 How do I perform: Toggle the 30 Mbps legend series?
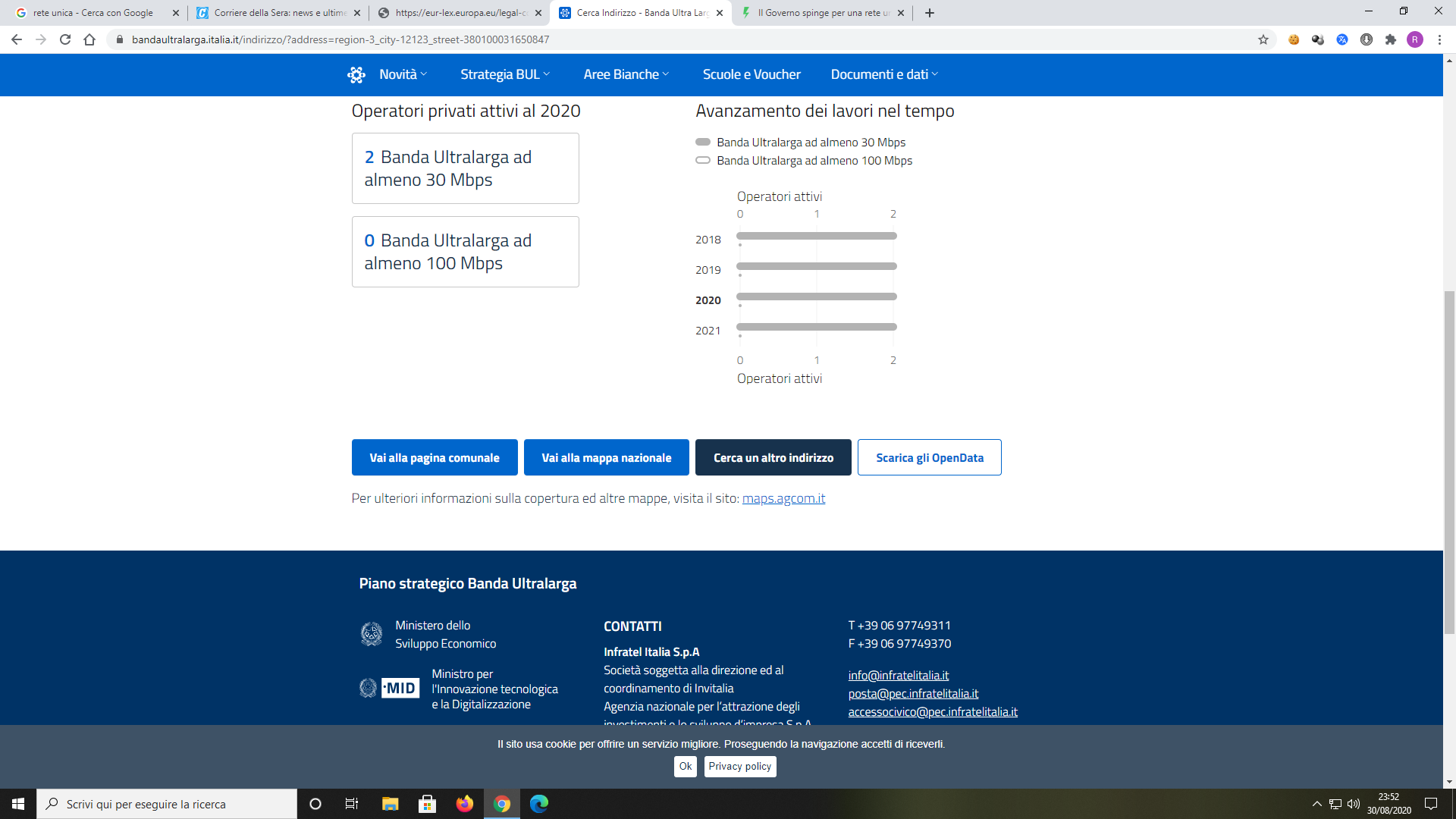[810, 143]
